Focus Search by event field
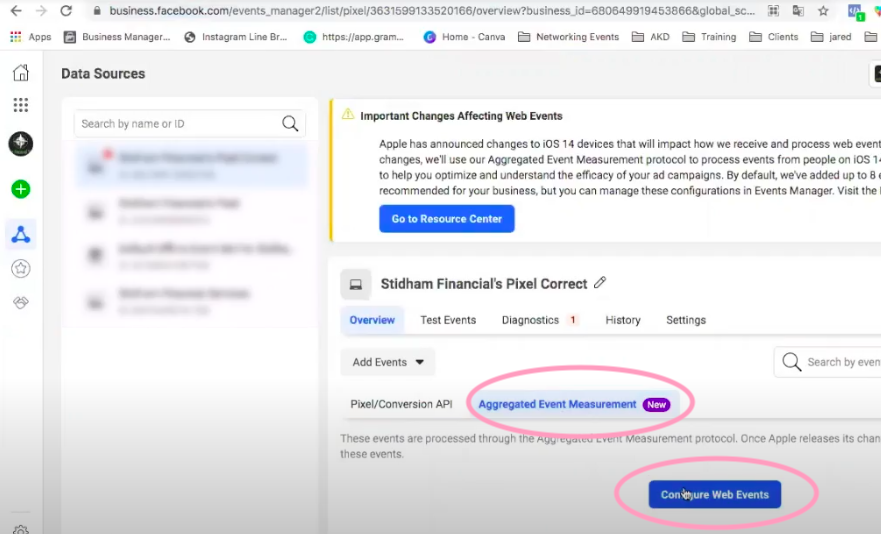Image resolution: width=881 pixels, height=534 pixels. (x=827, y=362)
